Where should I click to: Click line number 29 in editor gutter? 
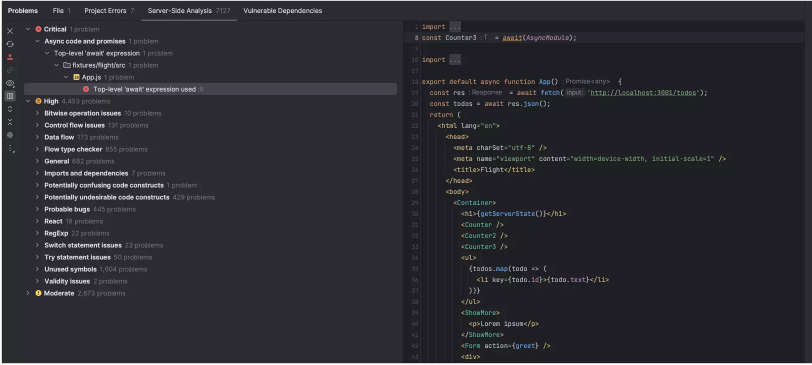click(x=415, y=203)
